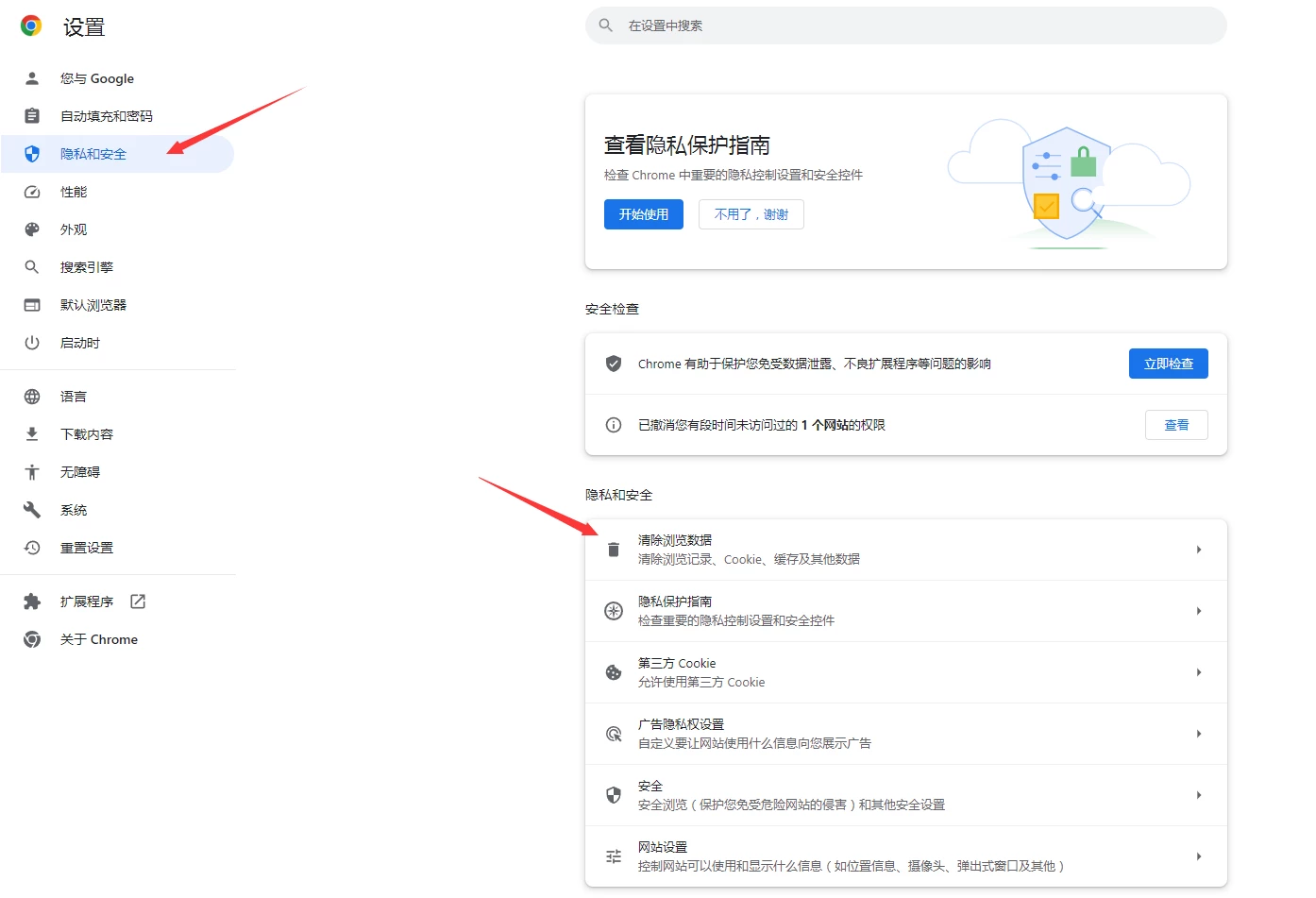Click the power icon for 启动时

click(32, 343)
